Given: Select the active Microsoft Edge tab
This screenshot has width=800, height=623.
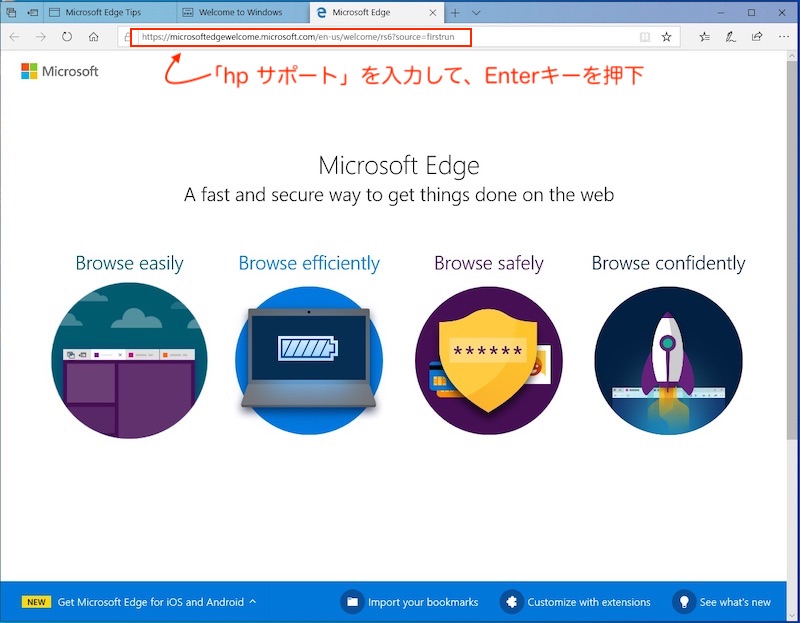Looking at the screenshot, I should pyautogui.click(x=377, y=12).
